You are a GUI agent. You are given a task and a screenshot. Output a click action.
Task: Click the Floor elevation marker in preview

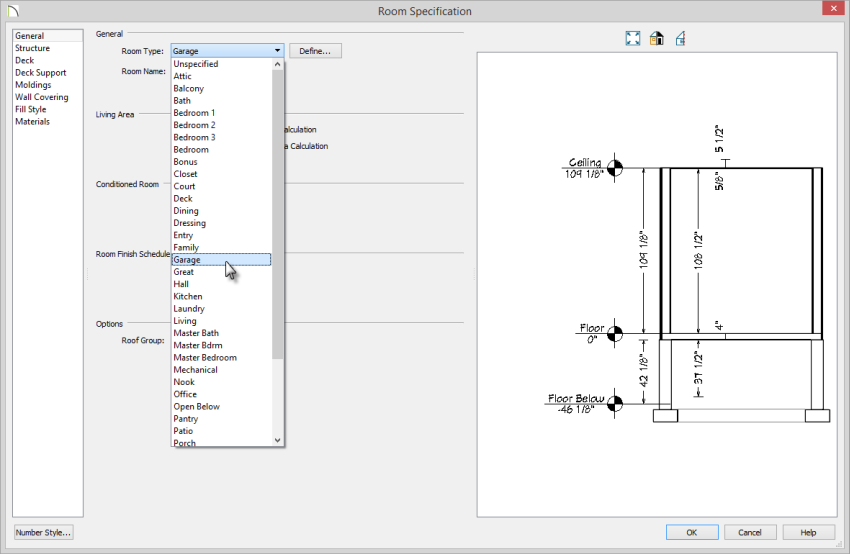(x=614, y=333)
